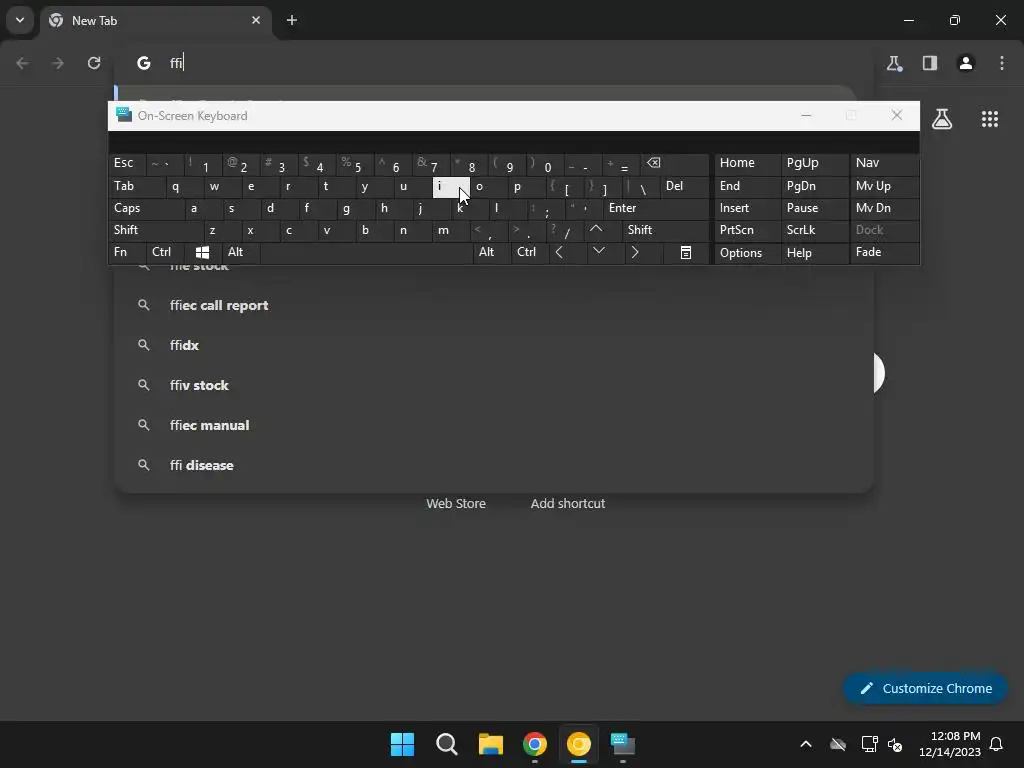Click Google G icon in address bar
Screen dimensions: 1024x768
[144, 63]
